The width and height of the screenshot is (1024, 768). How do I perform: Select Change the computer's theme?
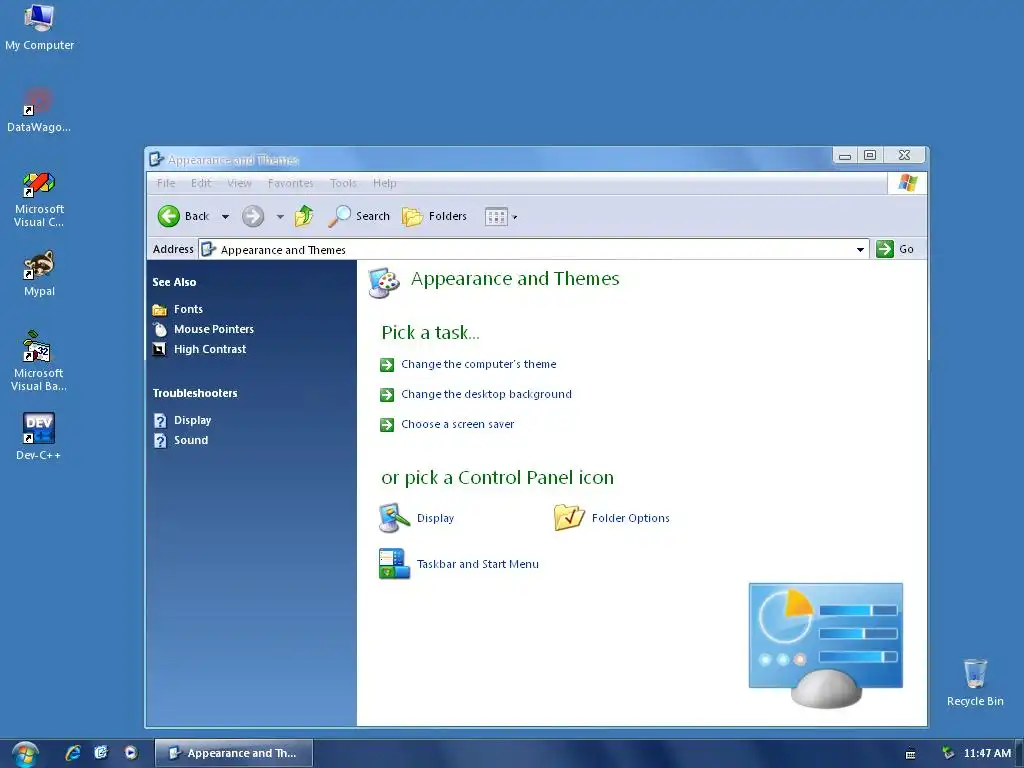pos(479,364)
